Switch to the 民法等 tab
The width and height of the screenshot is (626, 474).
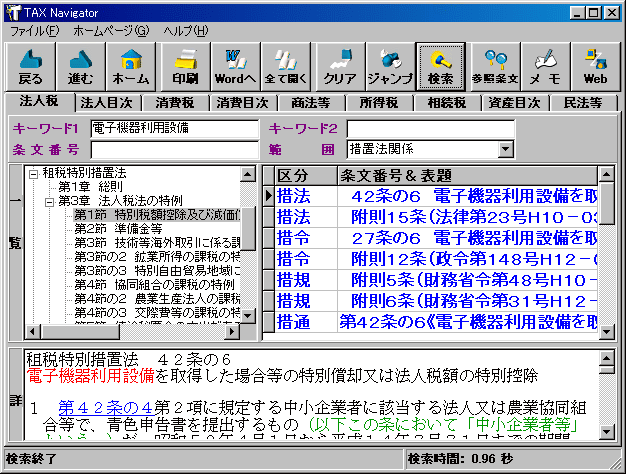583,103
